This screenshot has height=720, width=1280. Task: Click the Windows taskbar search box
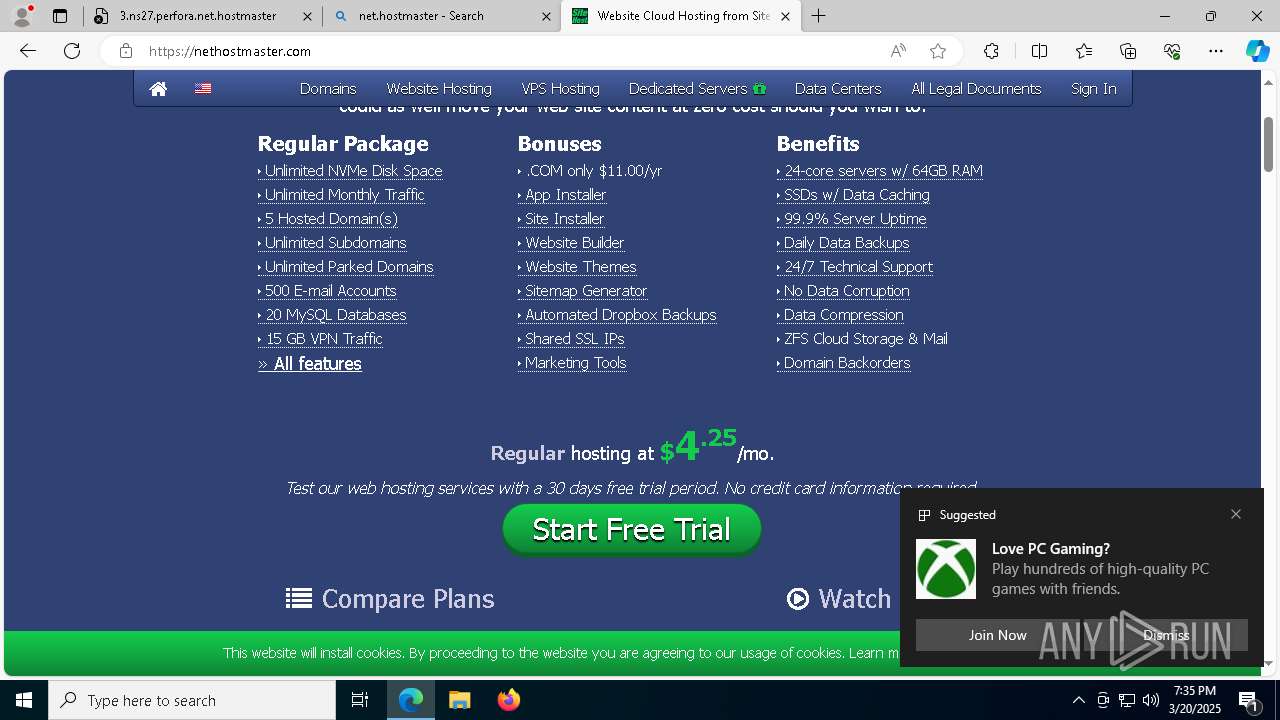pos(192,700)
